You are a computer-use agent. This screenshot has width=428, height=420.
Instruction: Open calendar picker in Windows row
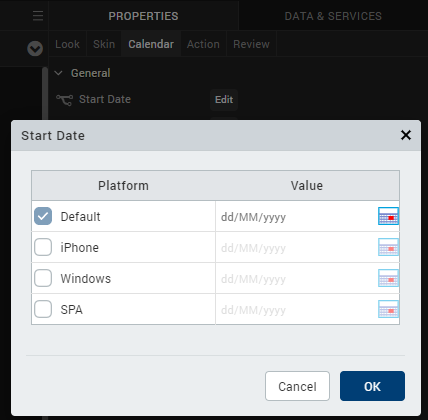[388, 278]
